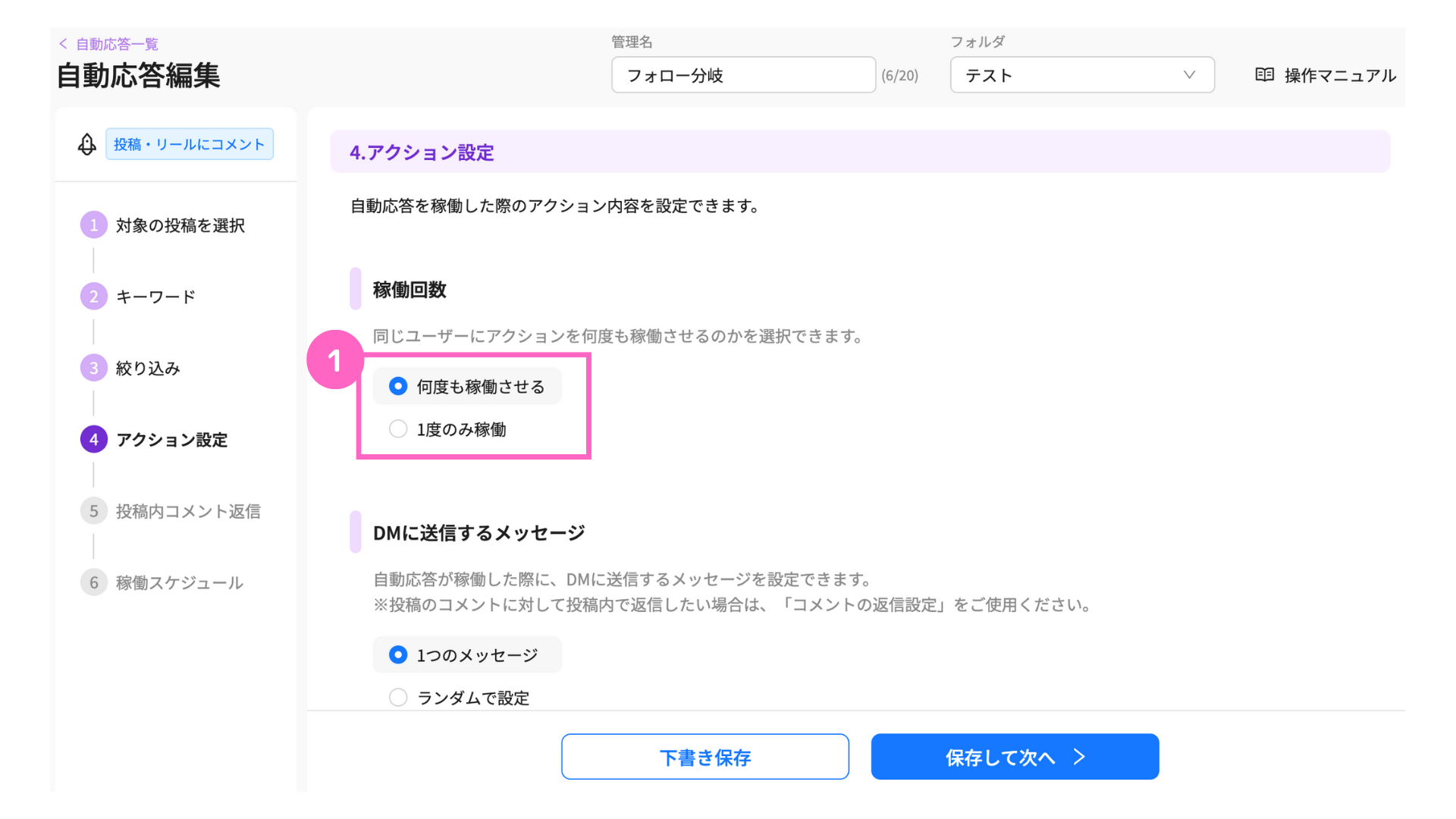Open the フォルダ dropdown showing テスト
Image resolution: width=1456 pixels, height=819 pixels.
coord(1082,74)
